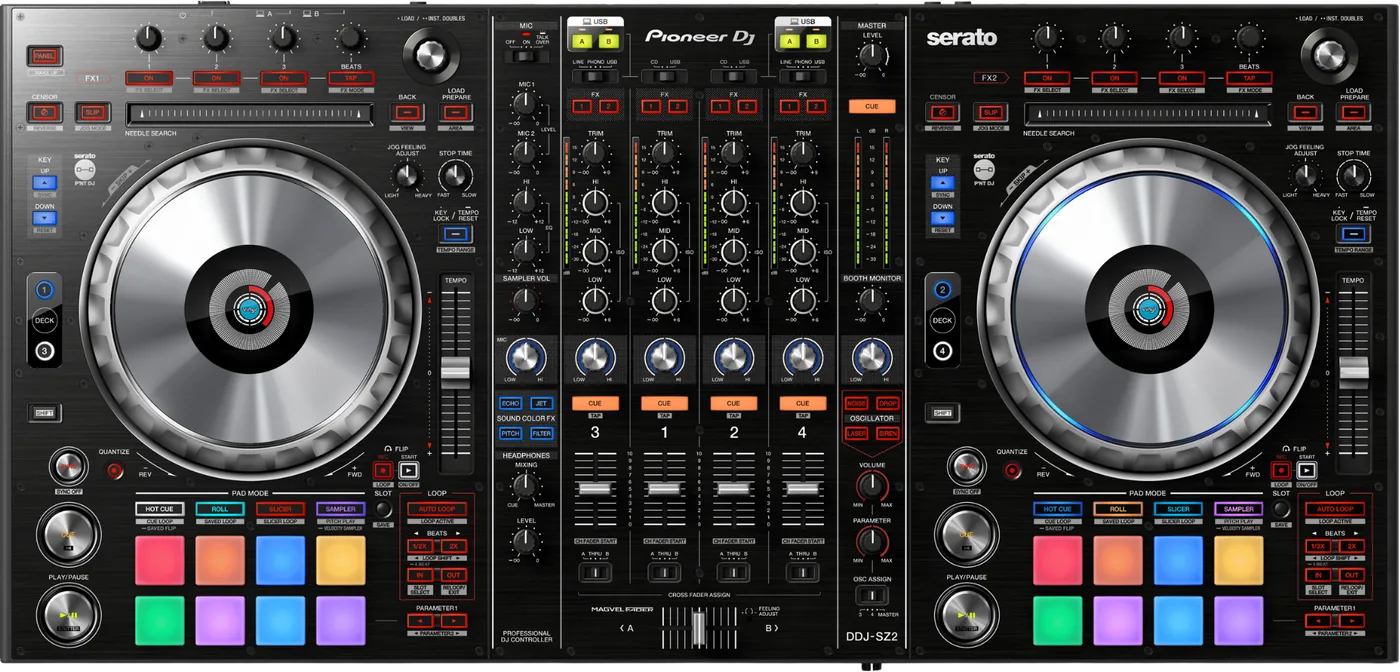The image size is (1400, 672).
Task: Switch to deck 4 on right deck
Action: point(942,350)
